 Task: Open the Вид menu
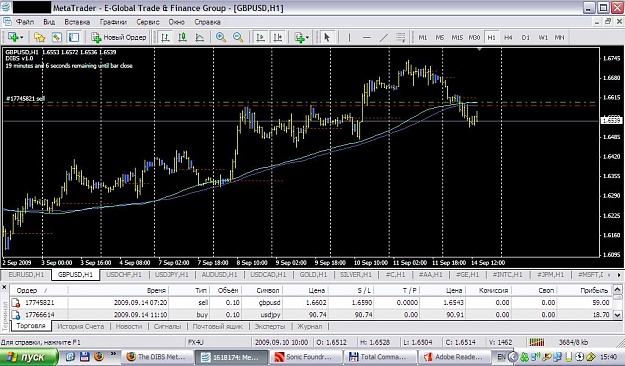[49, 22]
